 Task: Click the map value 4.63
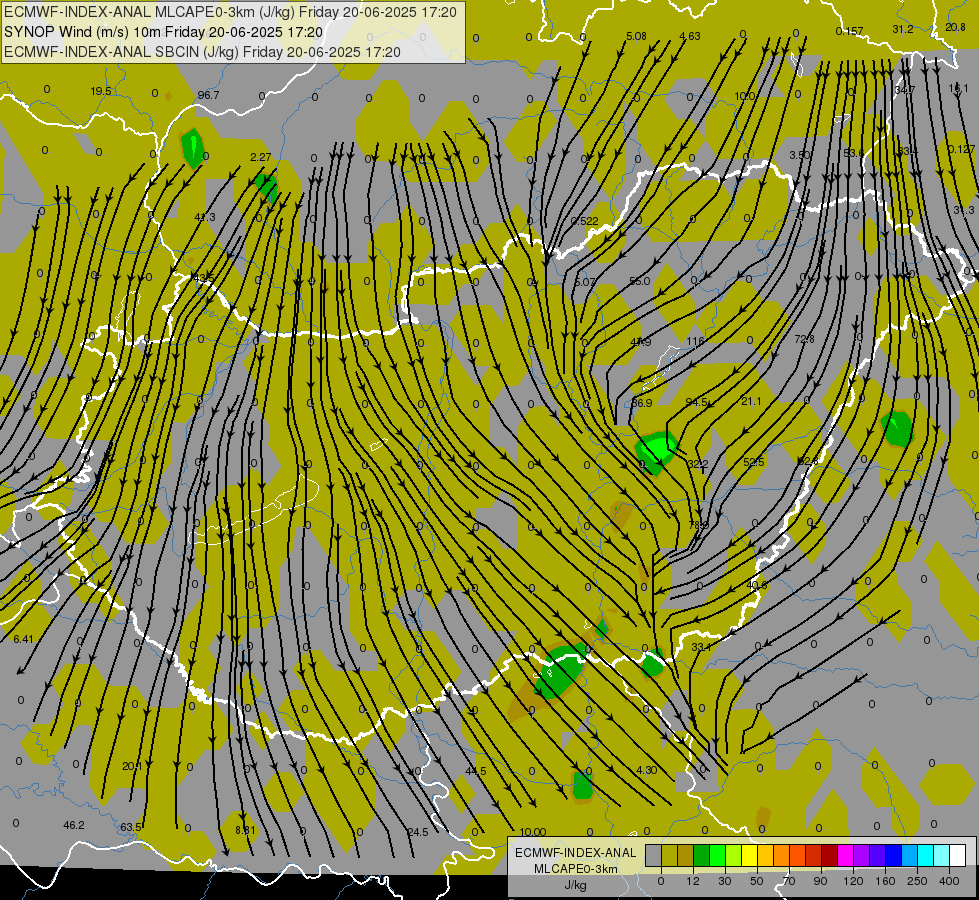click(690, 36)
